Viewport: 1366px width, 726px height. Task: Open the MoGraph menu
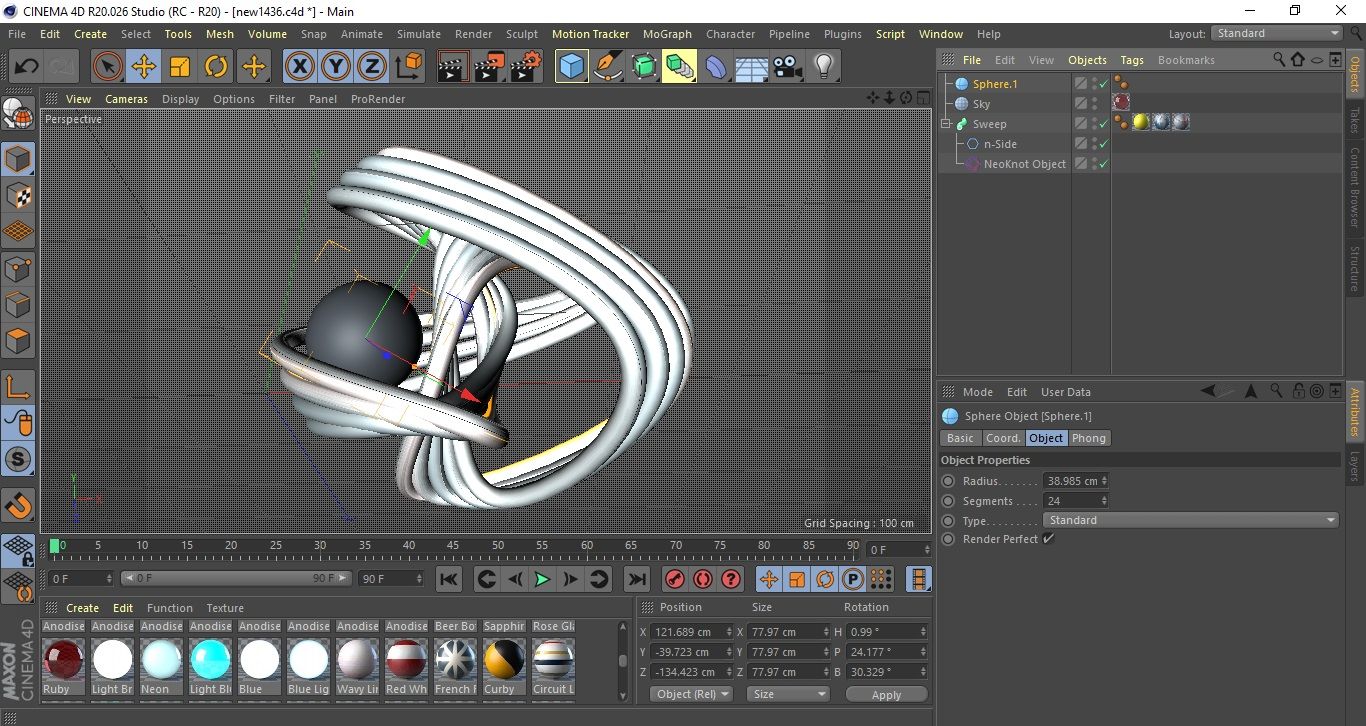point(666,34)
